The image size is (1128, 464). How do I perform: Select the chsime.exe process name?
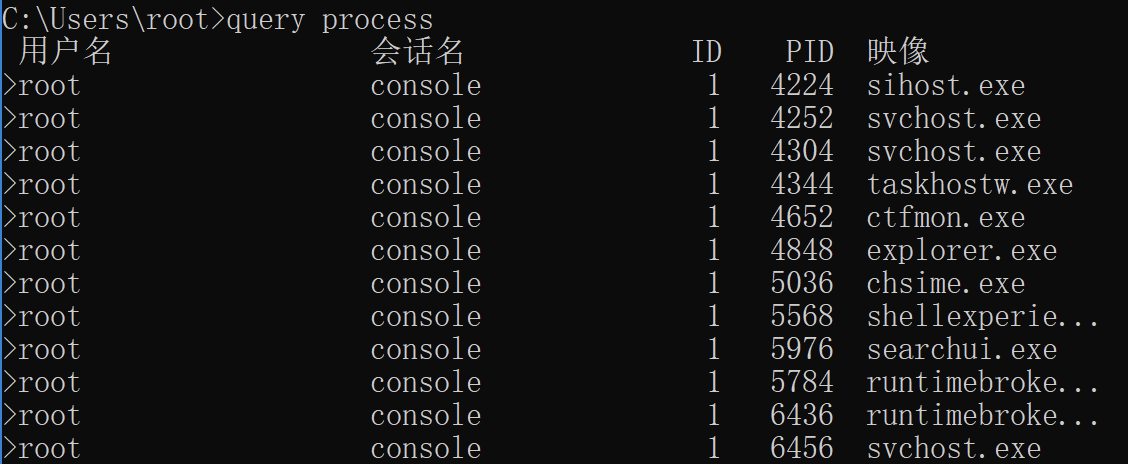[945, 284]
